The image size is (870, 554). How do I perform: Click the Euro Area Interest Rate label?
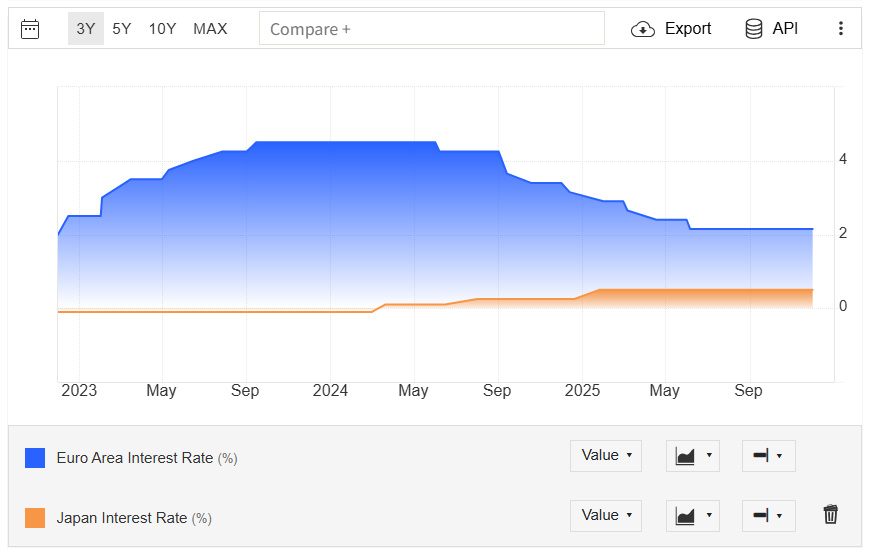tap(135, 458)
